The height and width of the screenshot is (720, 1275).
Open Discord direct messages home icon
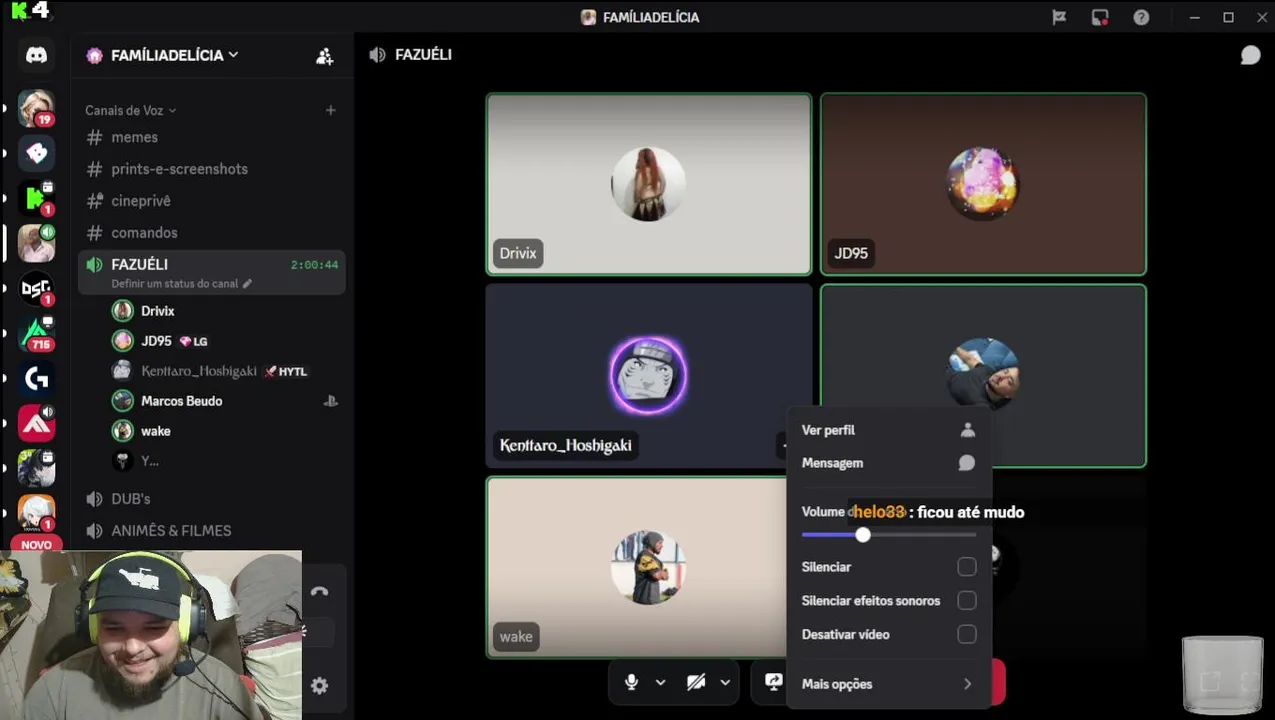[37, 56]
